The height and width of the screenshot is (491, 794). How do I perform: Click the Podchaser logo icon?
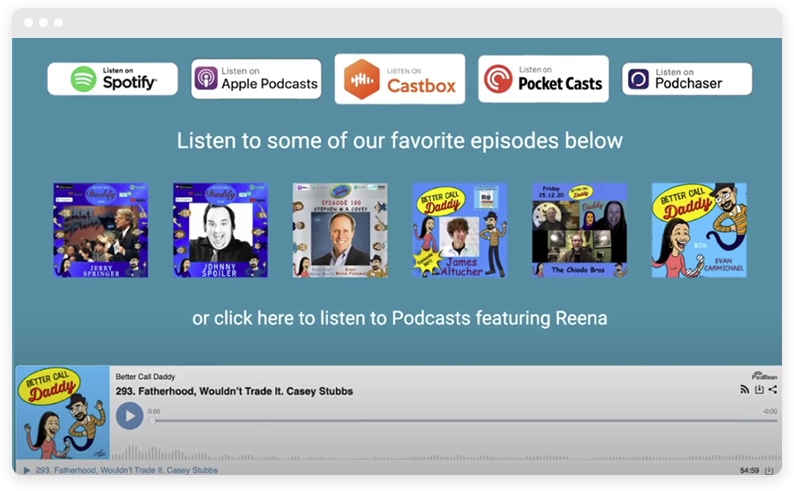coord(638,79)
